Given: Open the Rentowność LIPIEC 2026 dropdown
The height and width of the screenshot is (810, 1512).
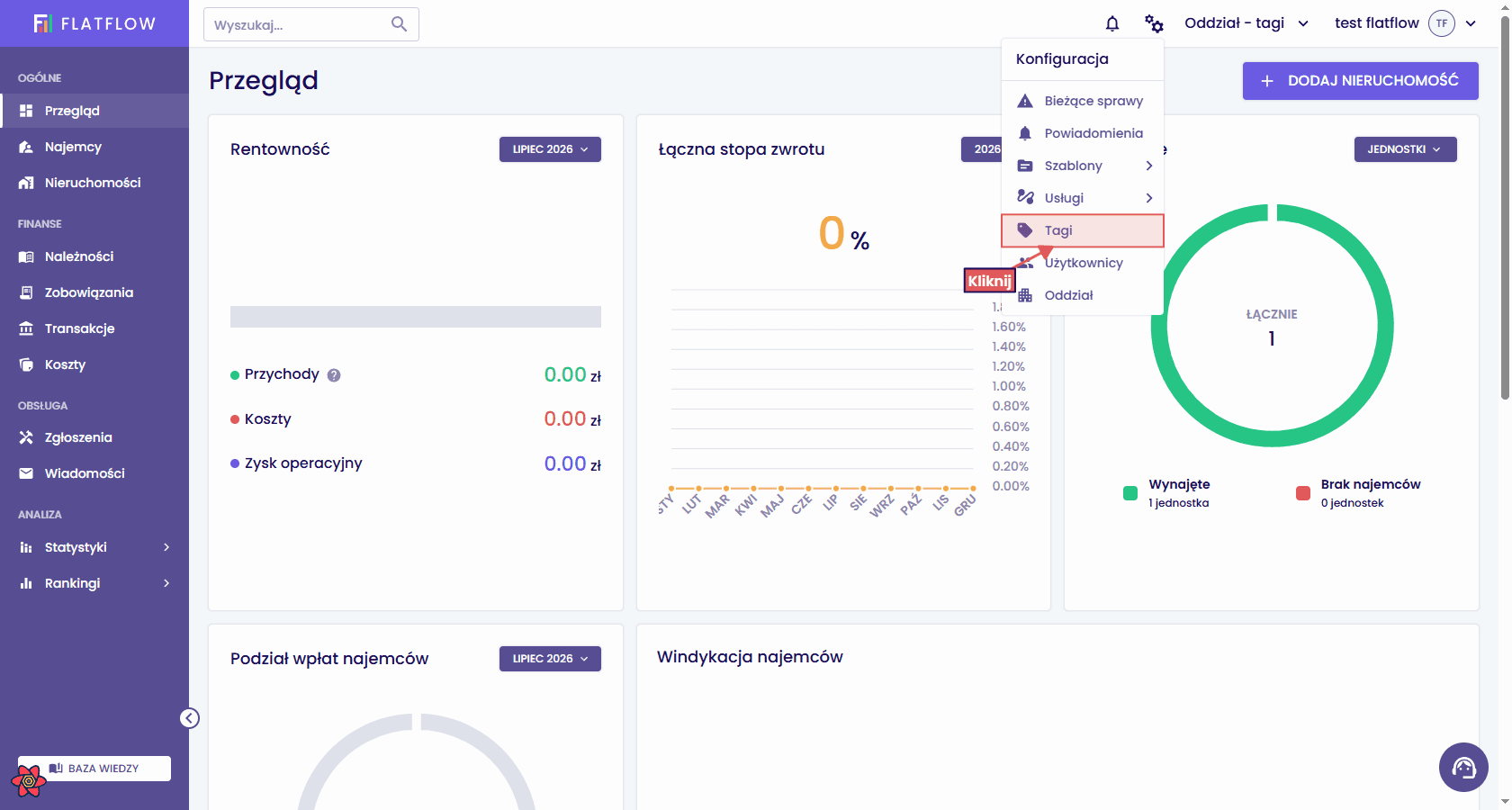Looking at the screenshot, I should click(550, 149).
